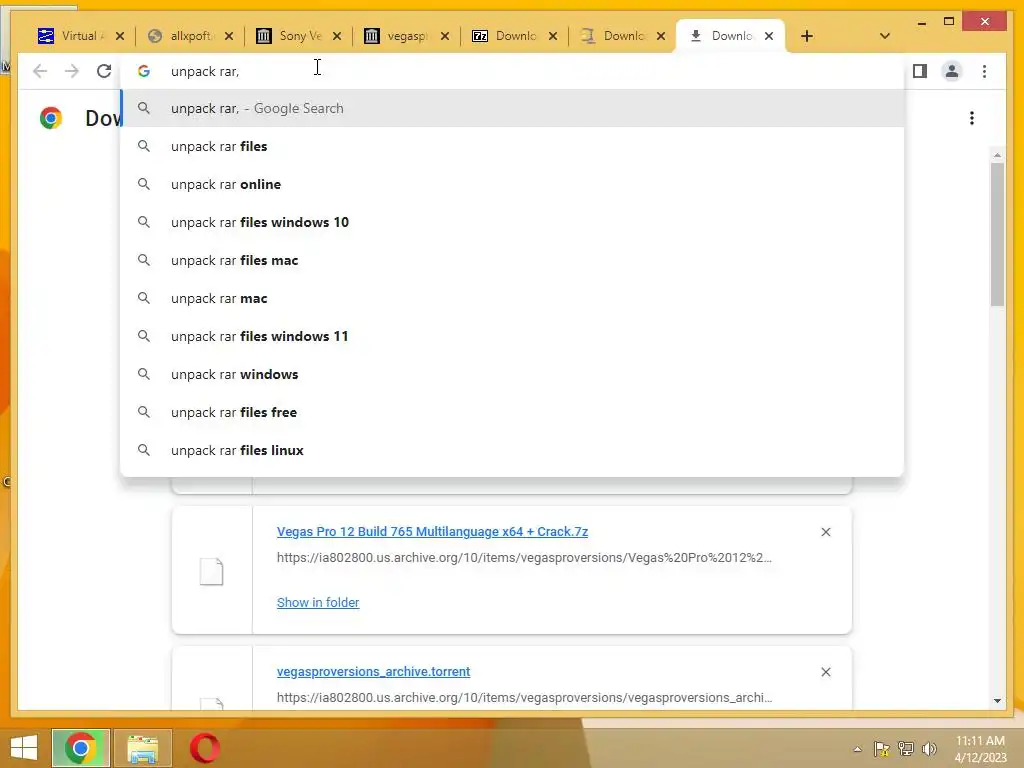The image size is (1024, 768).
Task: Show hidden tray icons arrow
Action: [857, 749]
